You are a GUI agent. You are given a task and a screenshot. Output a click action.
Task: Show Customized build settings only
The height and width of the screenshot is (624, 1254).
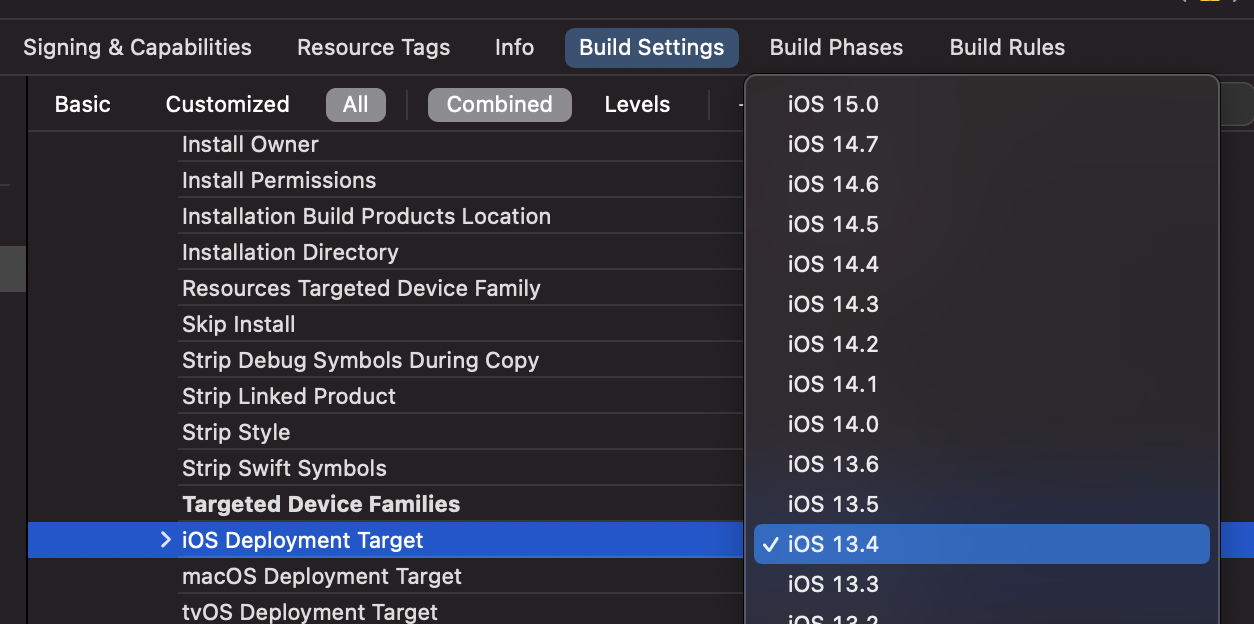[x=227, y=104]
